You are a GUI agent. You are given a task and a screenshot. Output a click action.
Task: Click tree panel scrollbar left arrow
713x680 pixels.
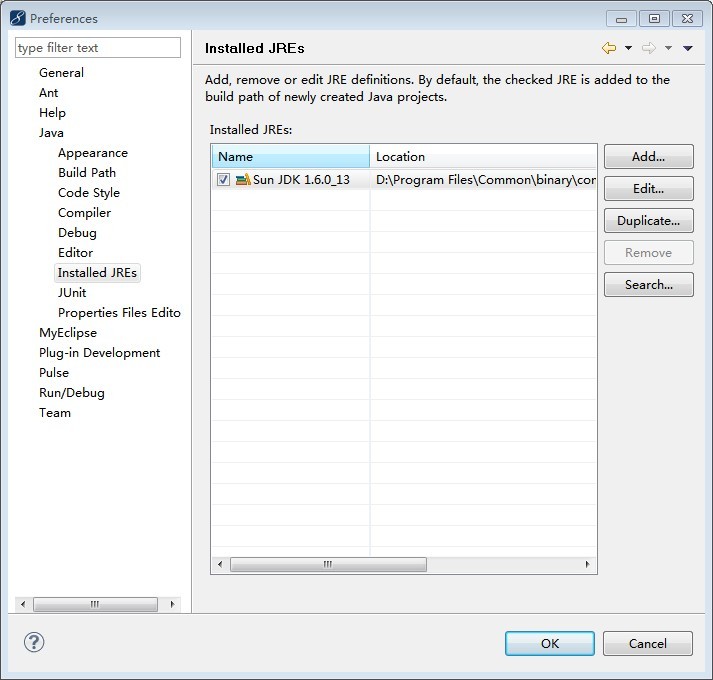tap(23, 604)
